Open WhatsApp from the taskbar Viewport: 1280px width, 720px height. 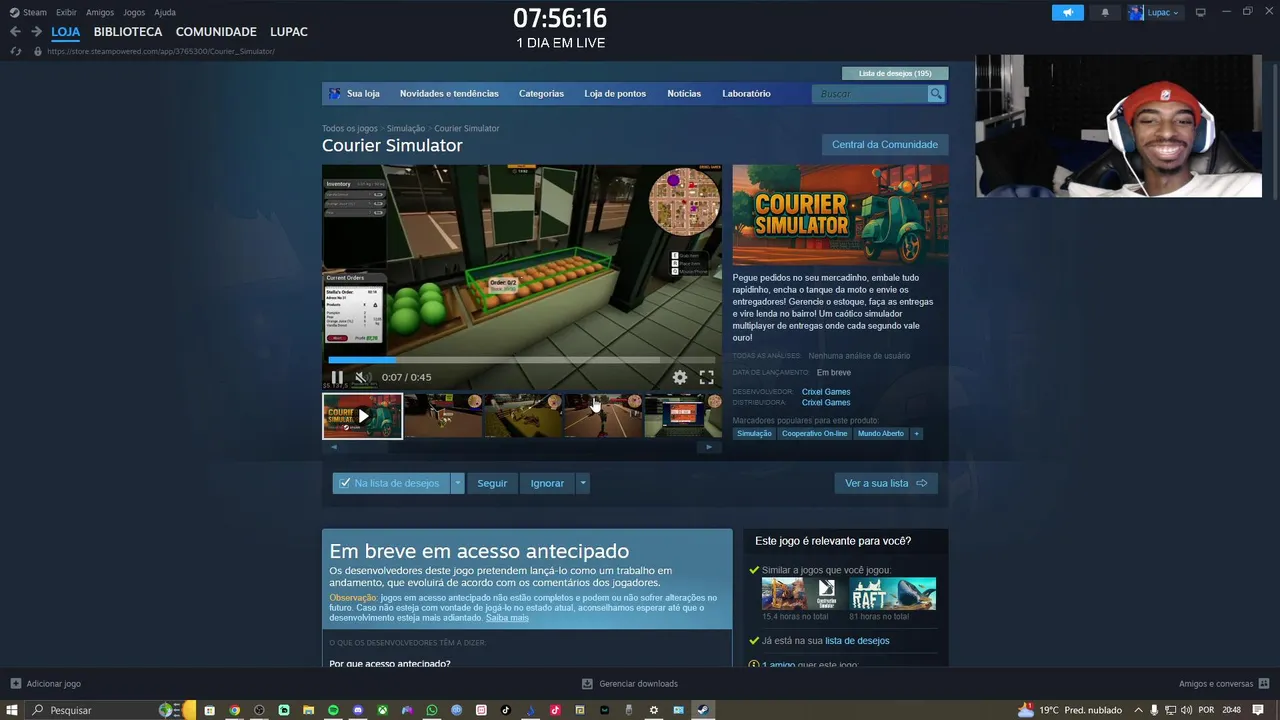tap(432, 710)
